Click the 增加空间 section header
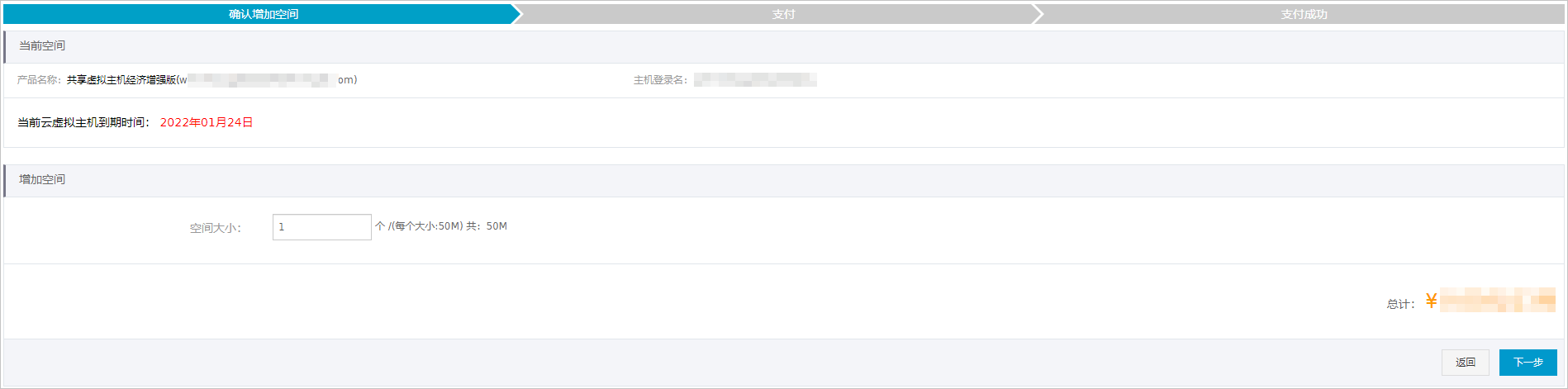 point(42,179)
